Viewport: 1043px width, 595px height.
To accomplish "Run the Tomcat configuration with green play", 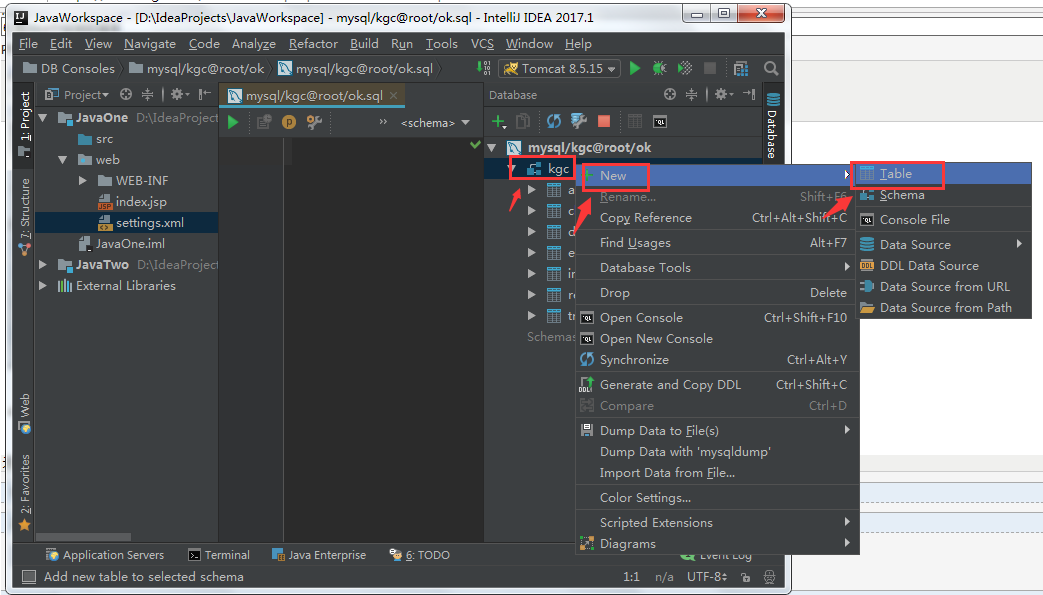I will pos(635,69).
